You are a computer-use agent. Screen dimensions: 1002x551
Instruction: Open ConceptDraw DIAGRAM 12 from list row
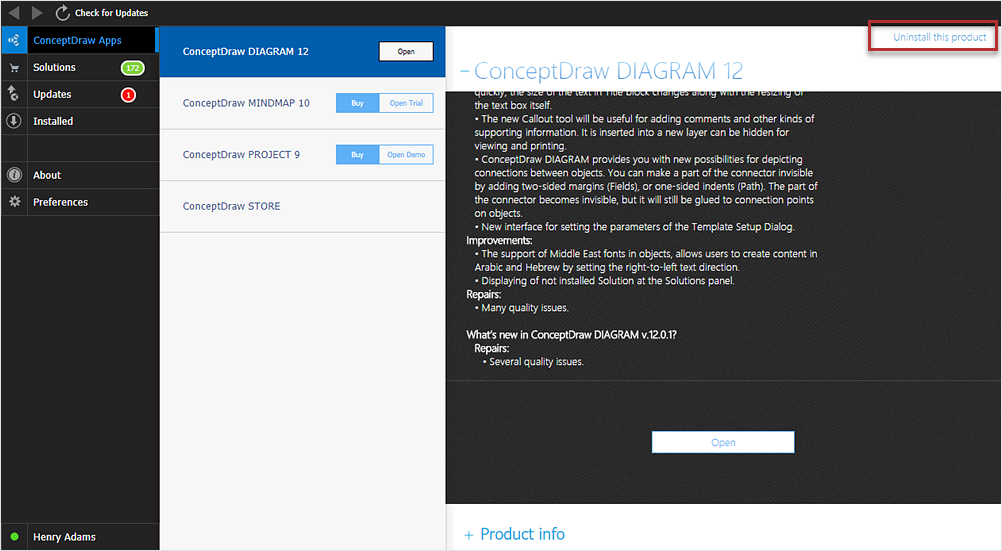pos(406,51)
